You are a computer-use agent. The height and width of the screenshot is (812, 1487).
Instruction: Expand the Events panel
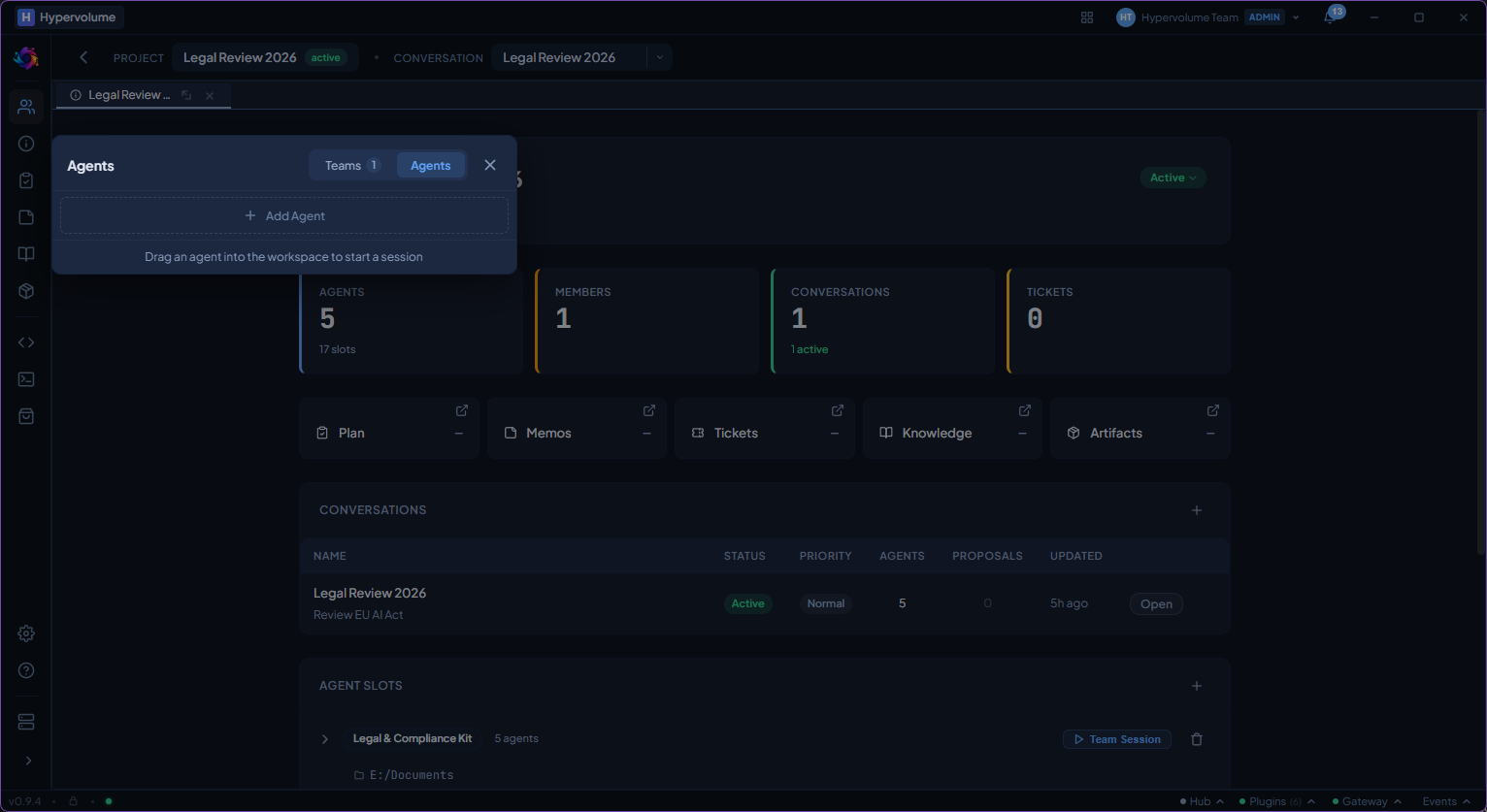(1447, 801)
